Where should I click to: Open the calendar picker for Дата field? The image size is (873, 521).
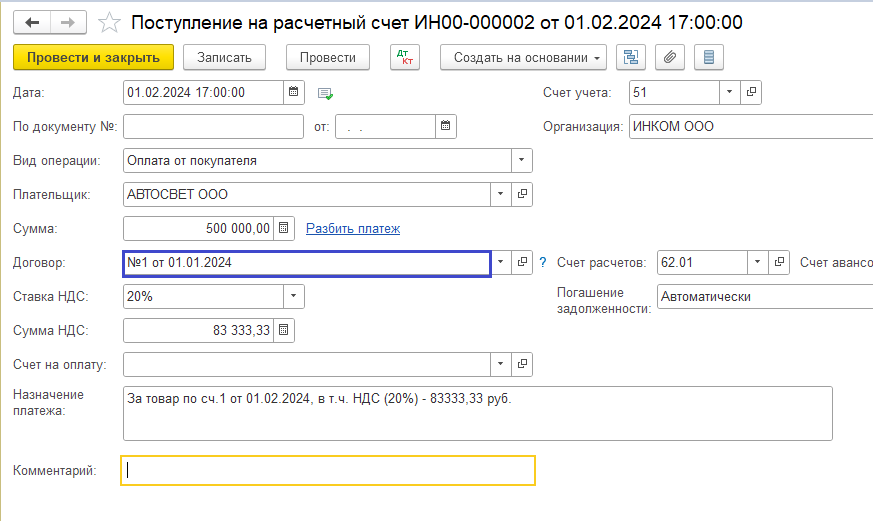tap(294, 93)
